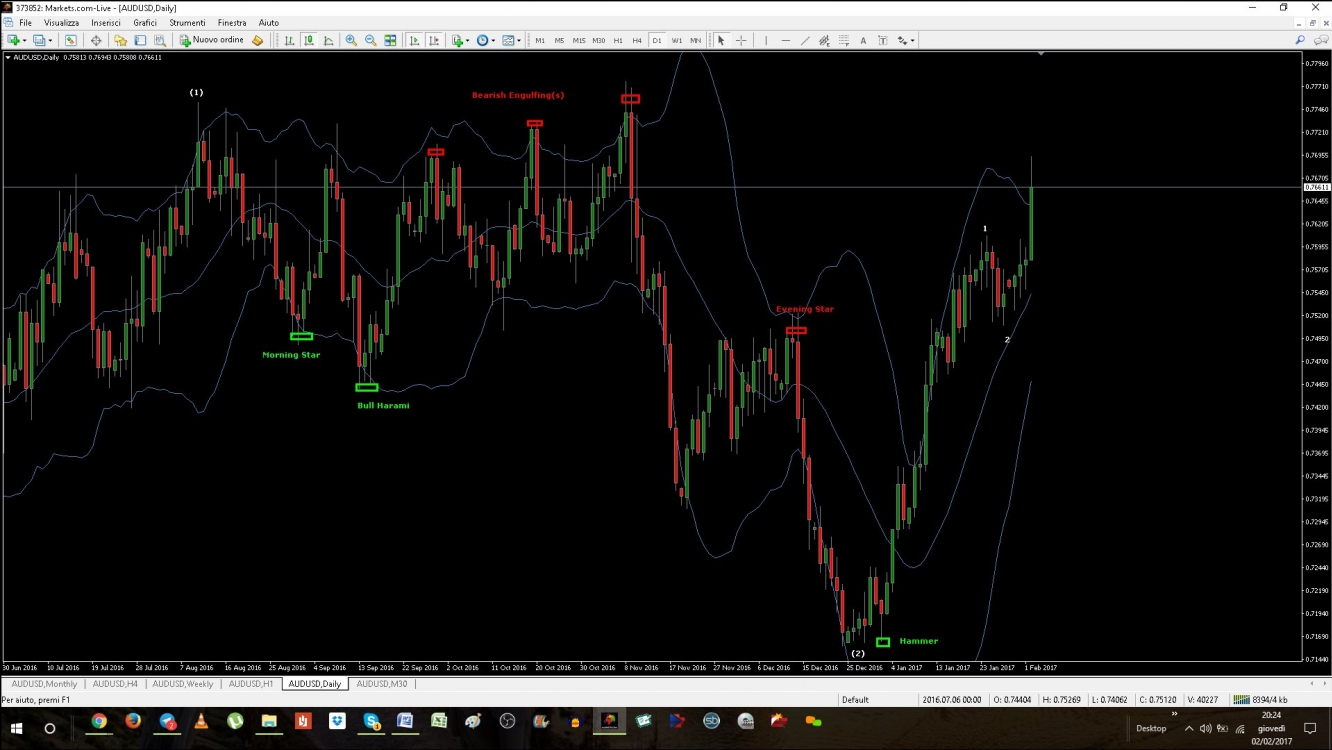Expand the new chart dropdown arrow
Image resolution: width=1332 pixels, height=750 pixels.
(24, 41)
